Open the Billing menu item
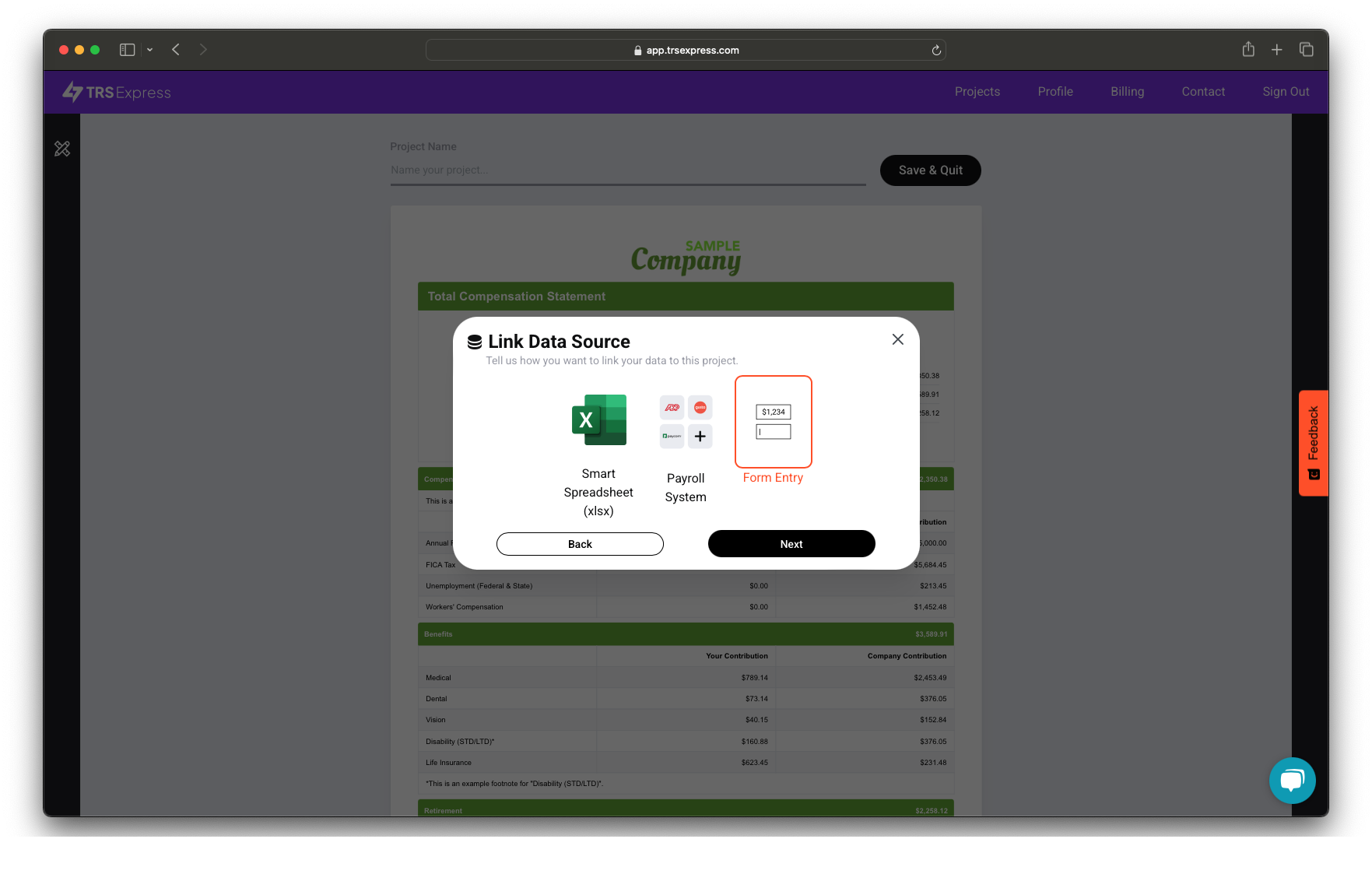 click(x=1127, y=92)
